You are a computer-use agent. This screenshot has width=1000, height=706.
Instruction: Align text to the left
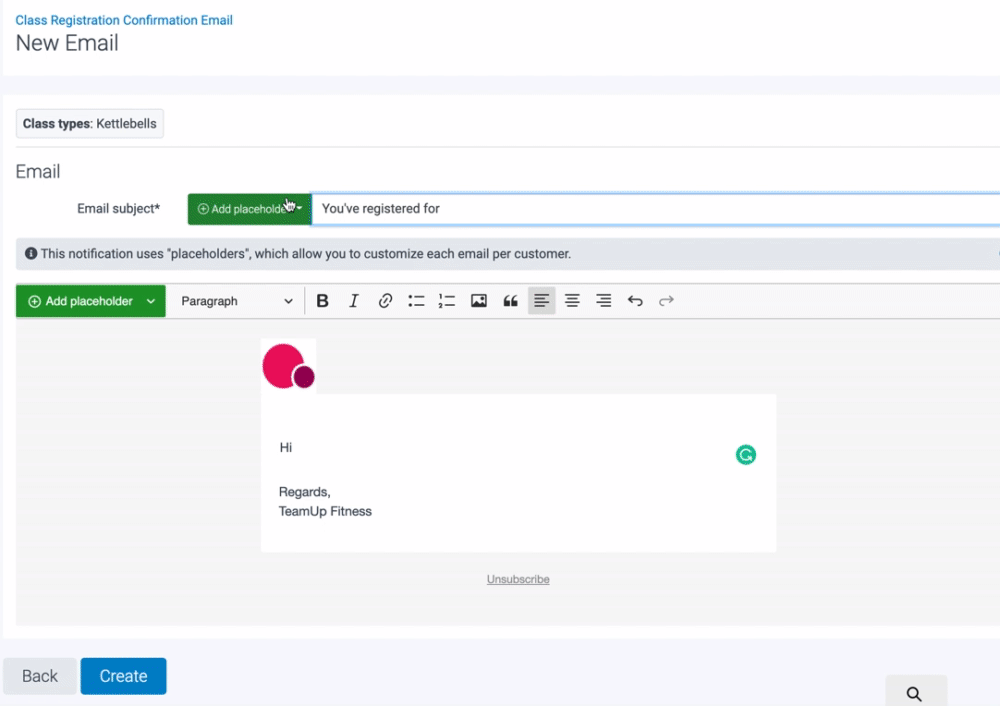click(x=541, y=301)
